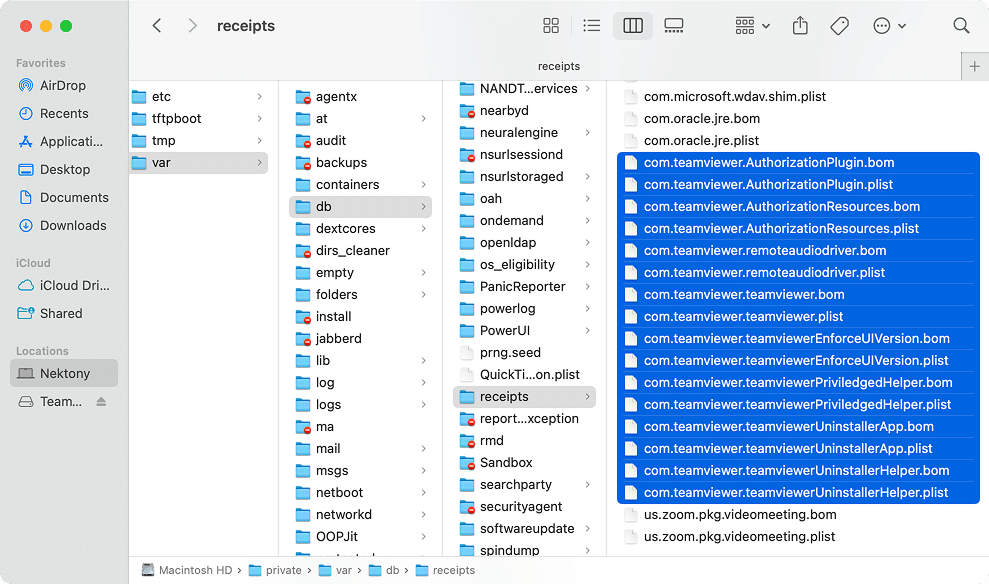The height and width of the screenshot is (584, 989).
Task: Open Documents in the sidebar
Action: (x=63, y=197)
